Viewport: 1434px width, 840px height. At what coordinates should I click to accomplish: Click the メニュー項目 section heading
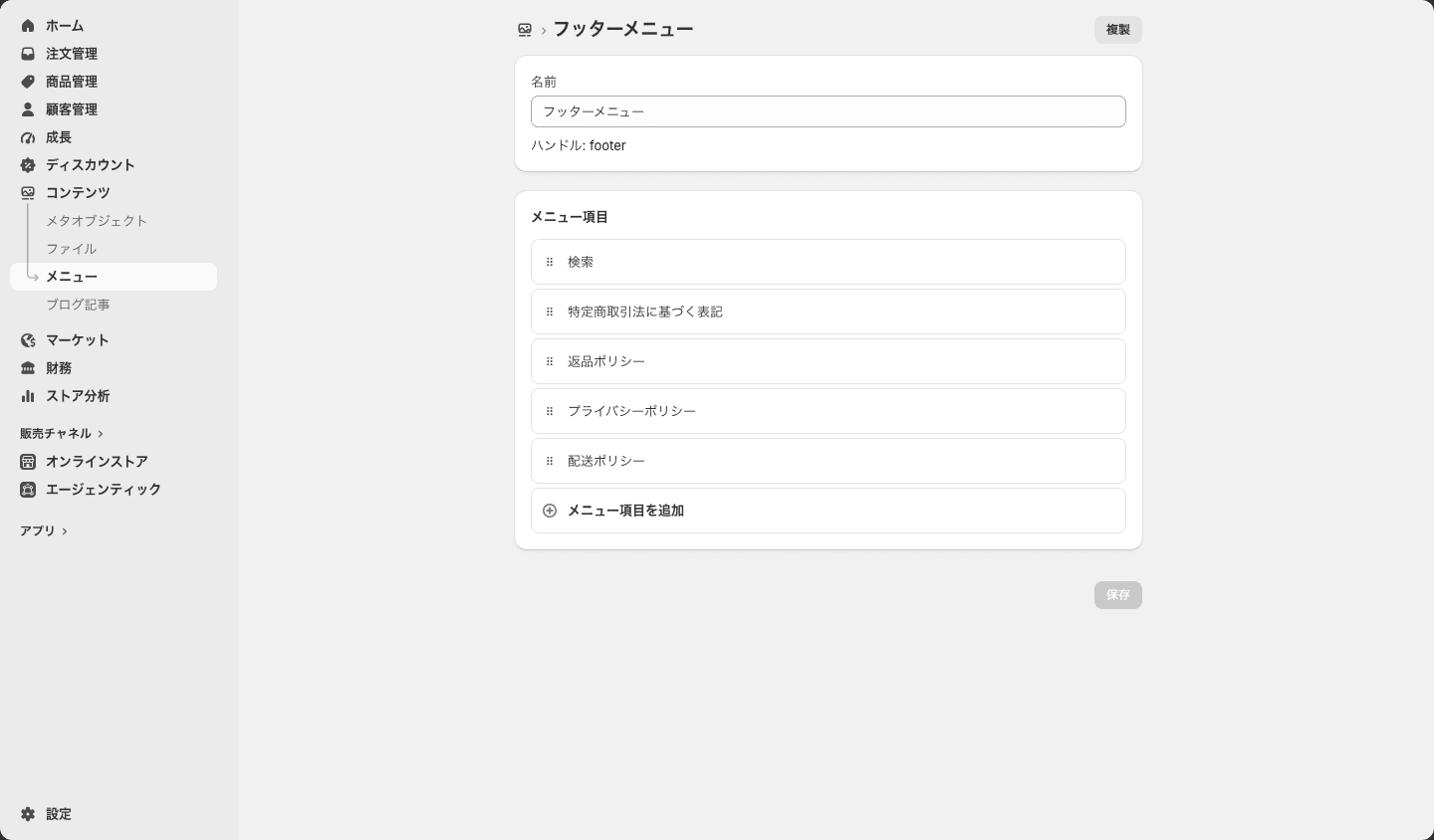point(570,217)
